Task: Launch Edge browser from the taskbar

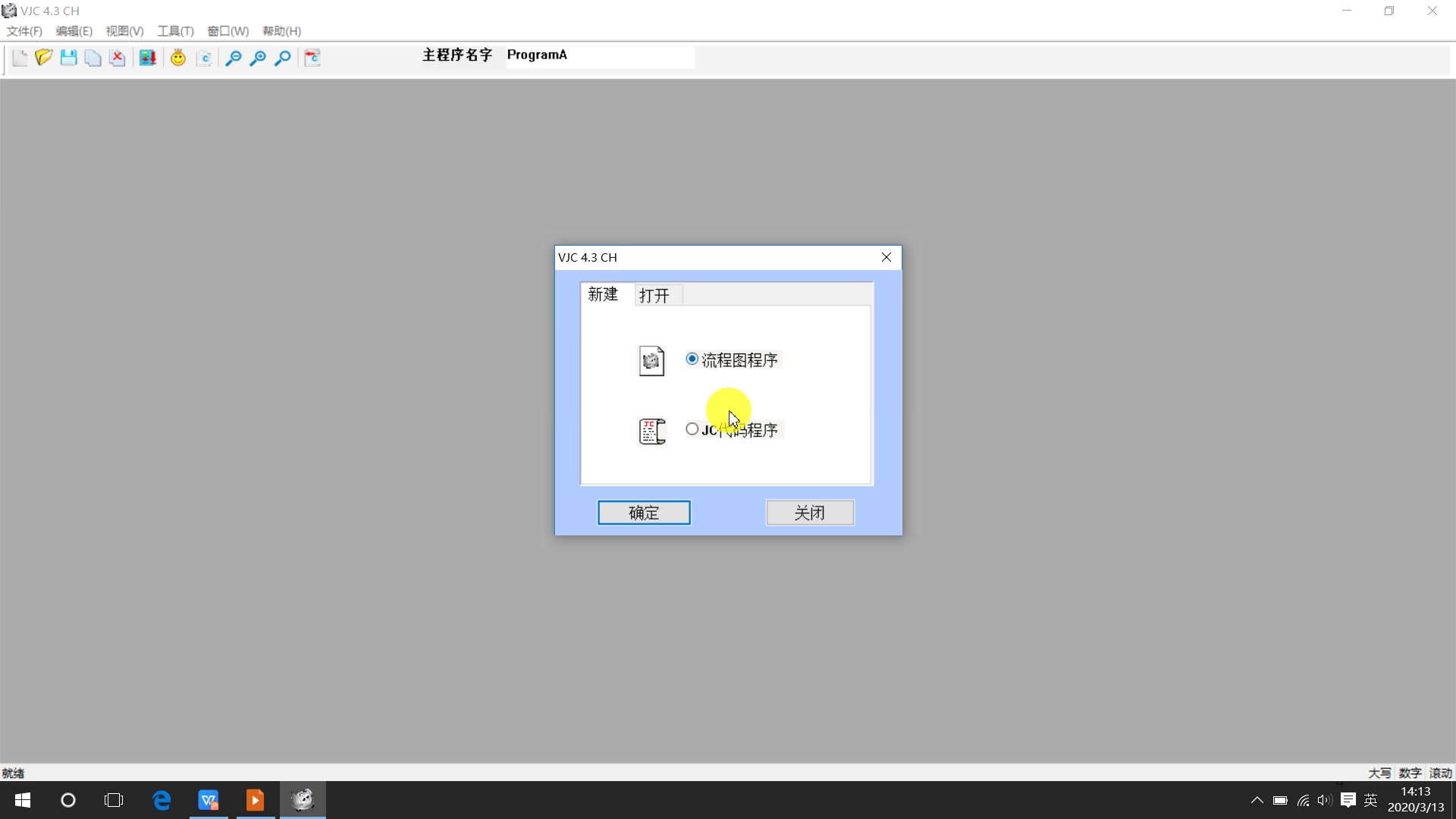Action: point(162,800)
